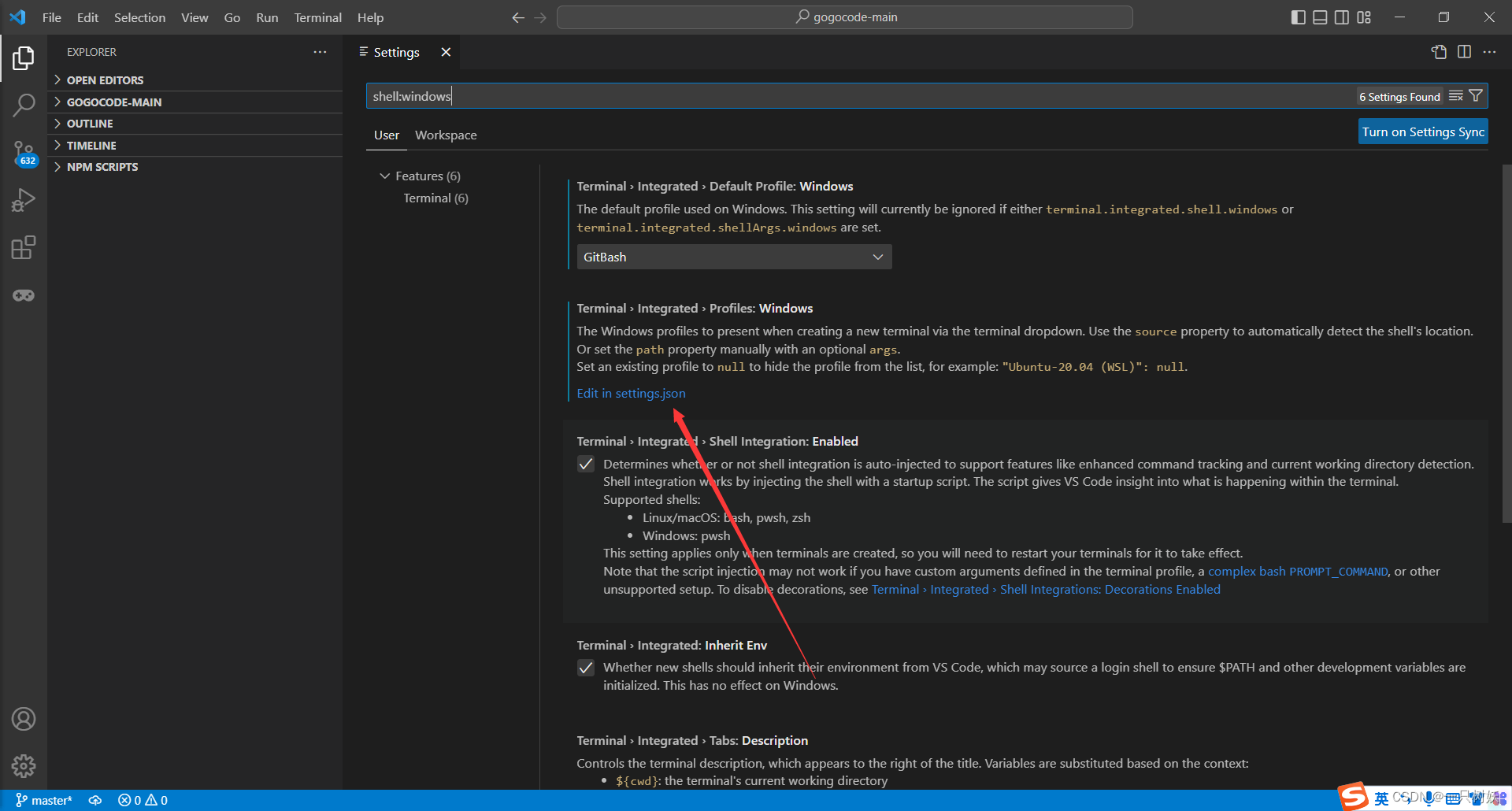
Task: Open the Terminal menu
Action: coord(317,17)
